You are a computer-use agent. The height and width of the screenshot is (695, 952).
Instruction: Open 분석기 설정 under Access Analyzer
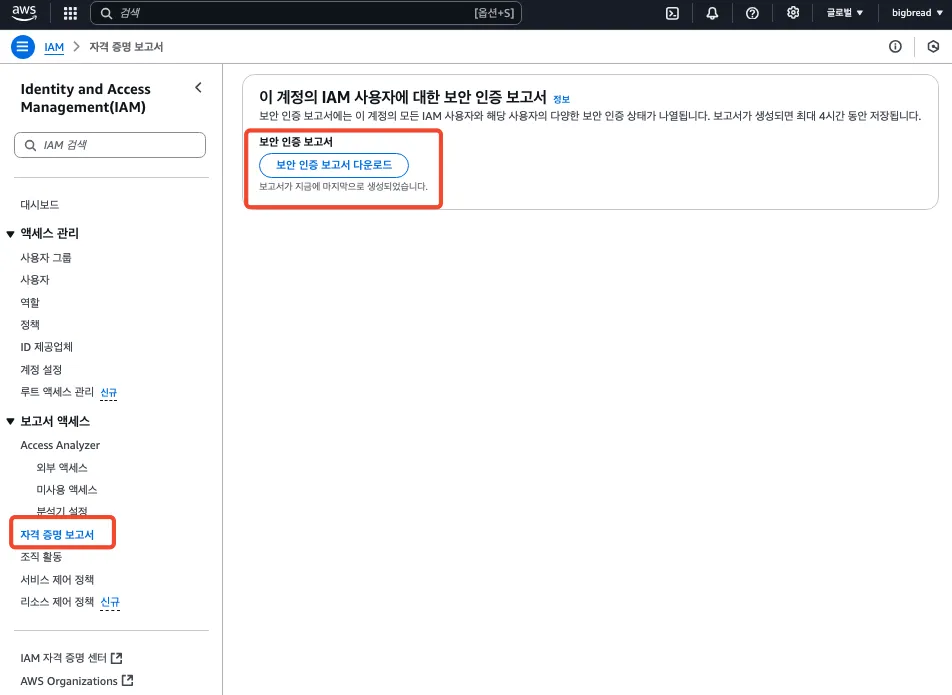[62, 511]
